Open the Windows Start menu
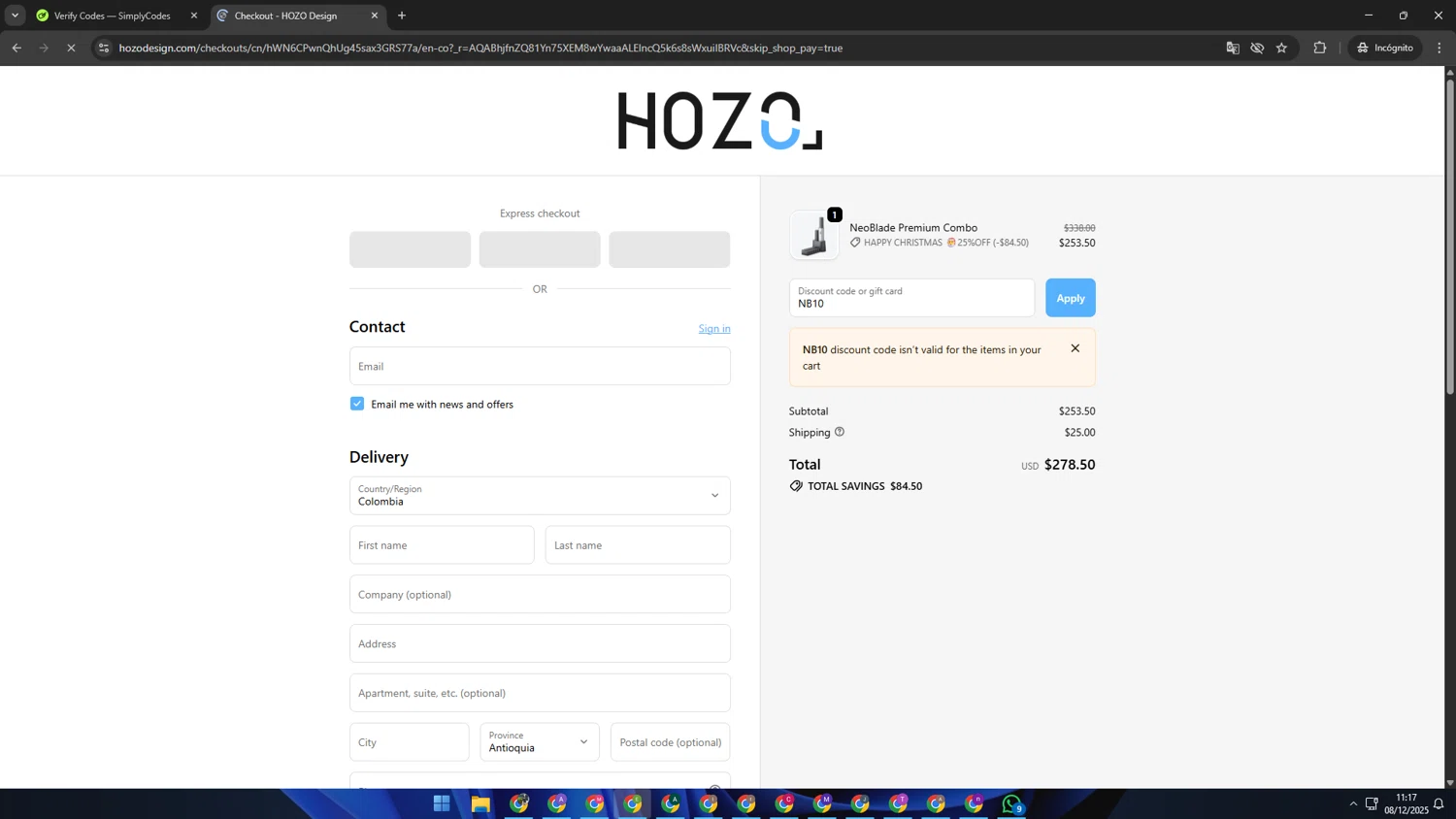 [x=442, y=803]
